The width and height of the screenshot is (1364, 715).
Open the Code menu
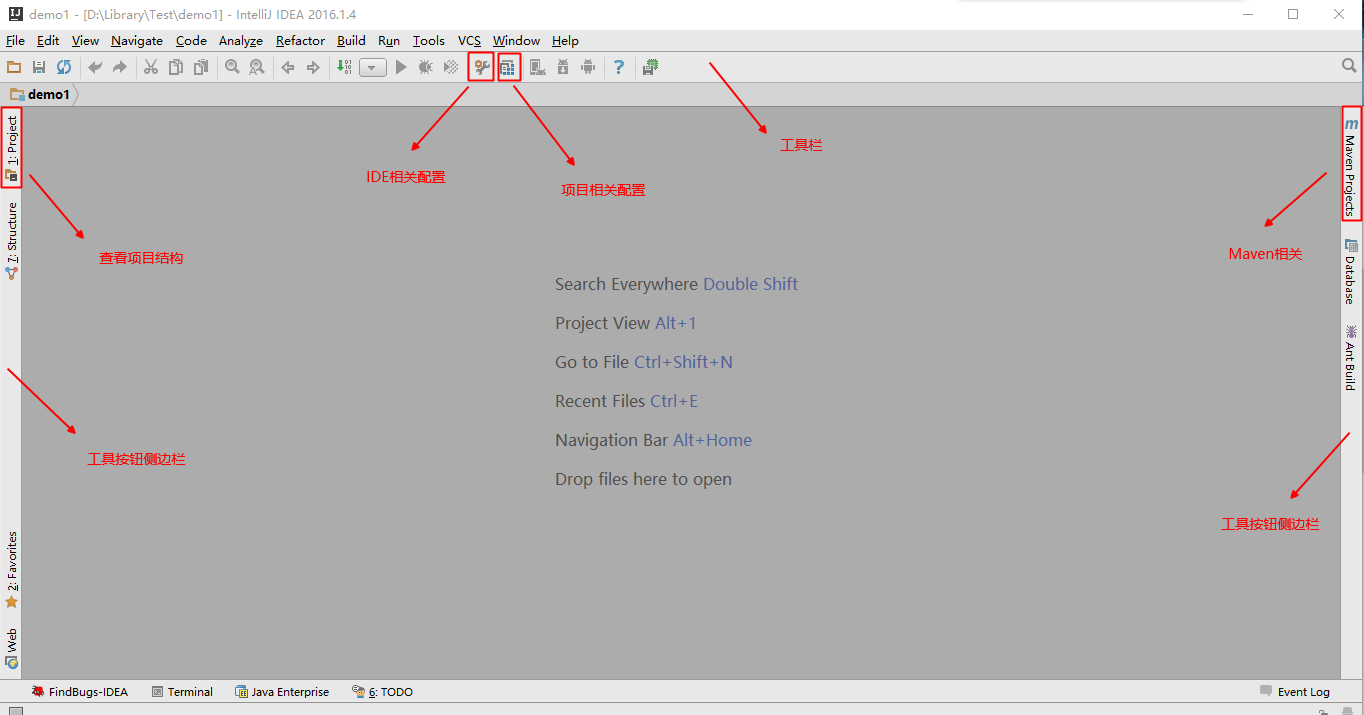click(x=191, y=41)
